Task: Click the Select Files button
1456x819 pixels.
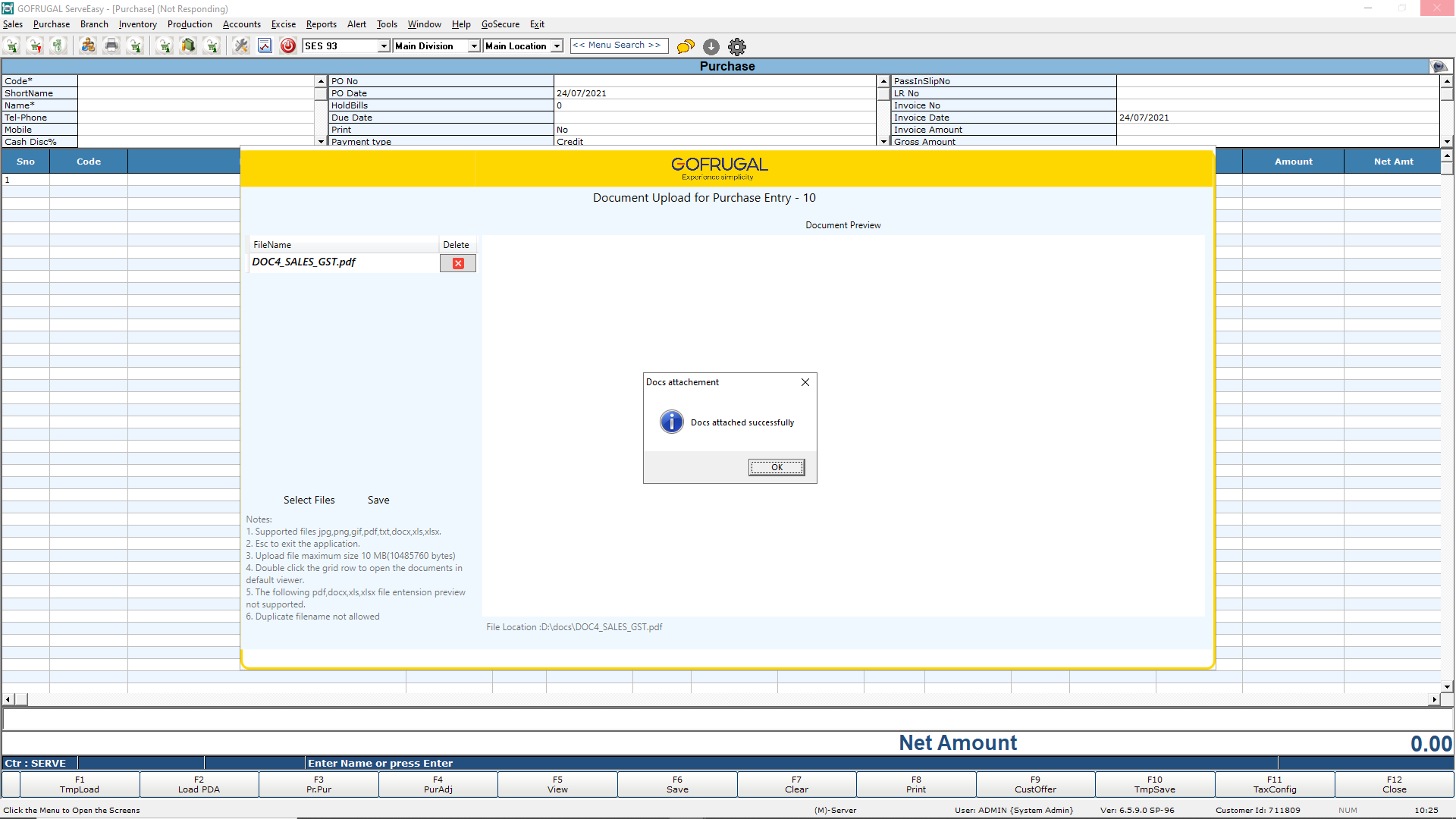Action: [309, 500]
